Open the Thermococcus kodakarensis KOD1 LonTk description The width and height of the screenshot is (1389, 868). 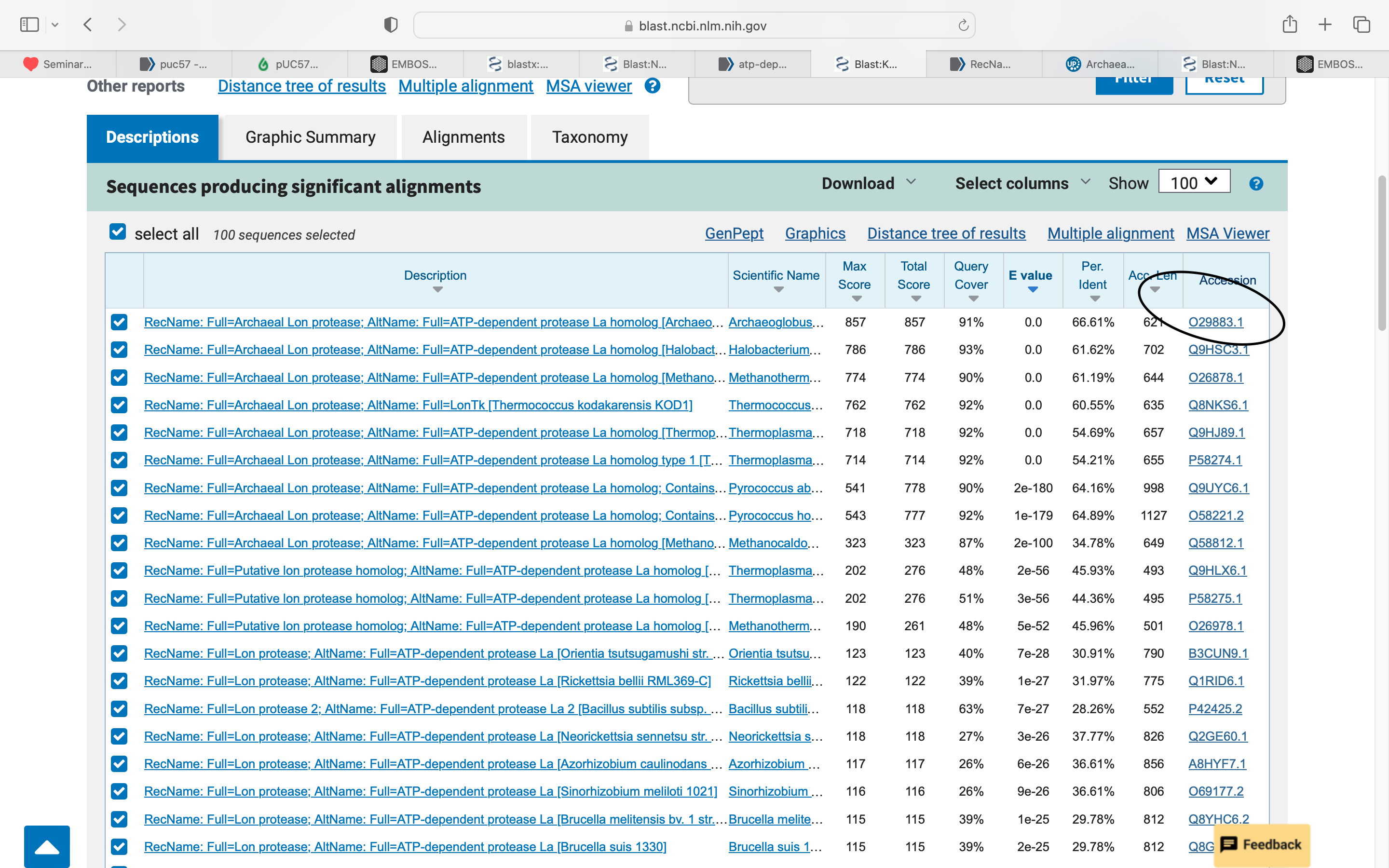(x=418, y=405)
